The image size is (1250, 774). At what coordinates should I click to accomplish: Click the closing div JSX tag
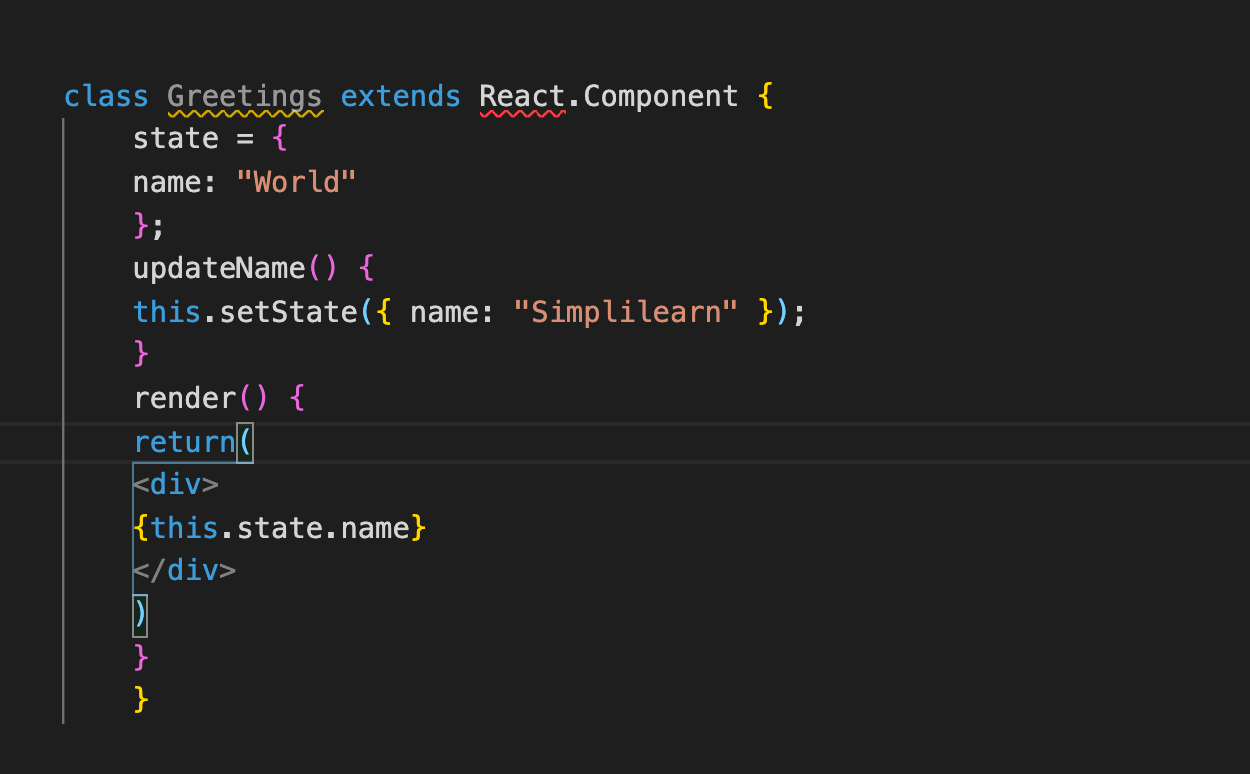click(185, 570)
